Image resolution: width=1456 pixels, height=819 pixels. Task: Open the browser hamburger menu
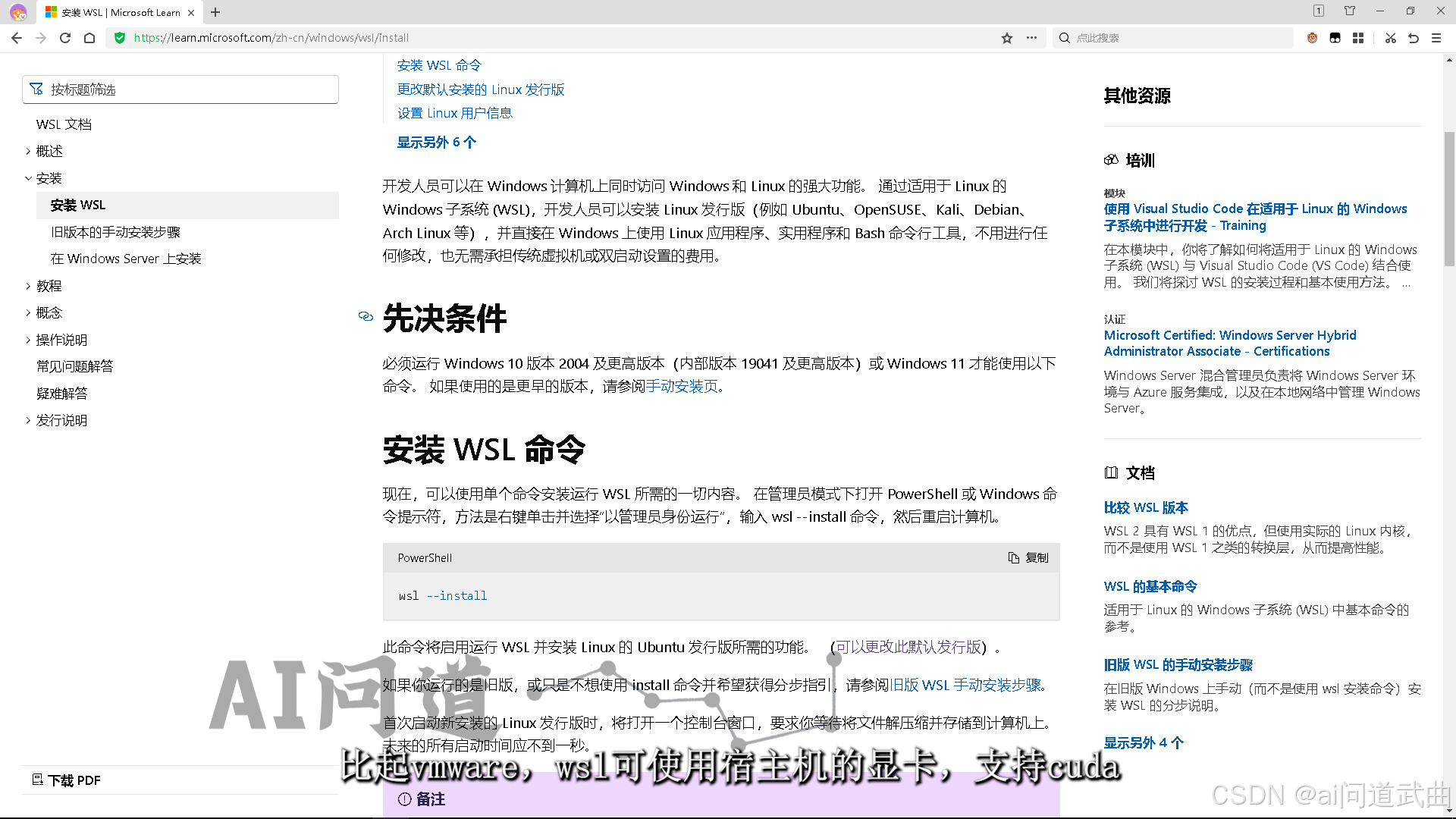(1436, 38)
